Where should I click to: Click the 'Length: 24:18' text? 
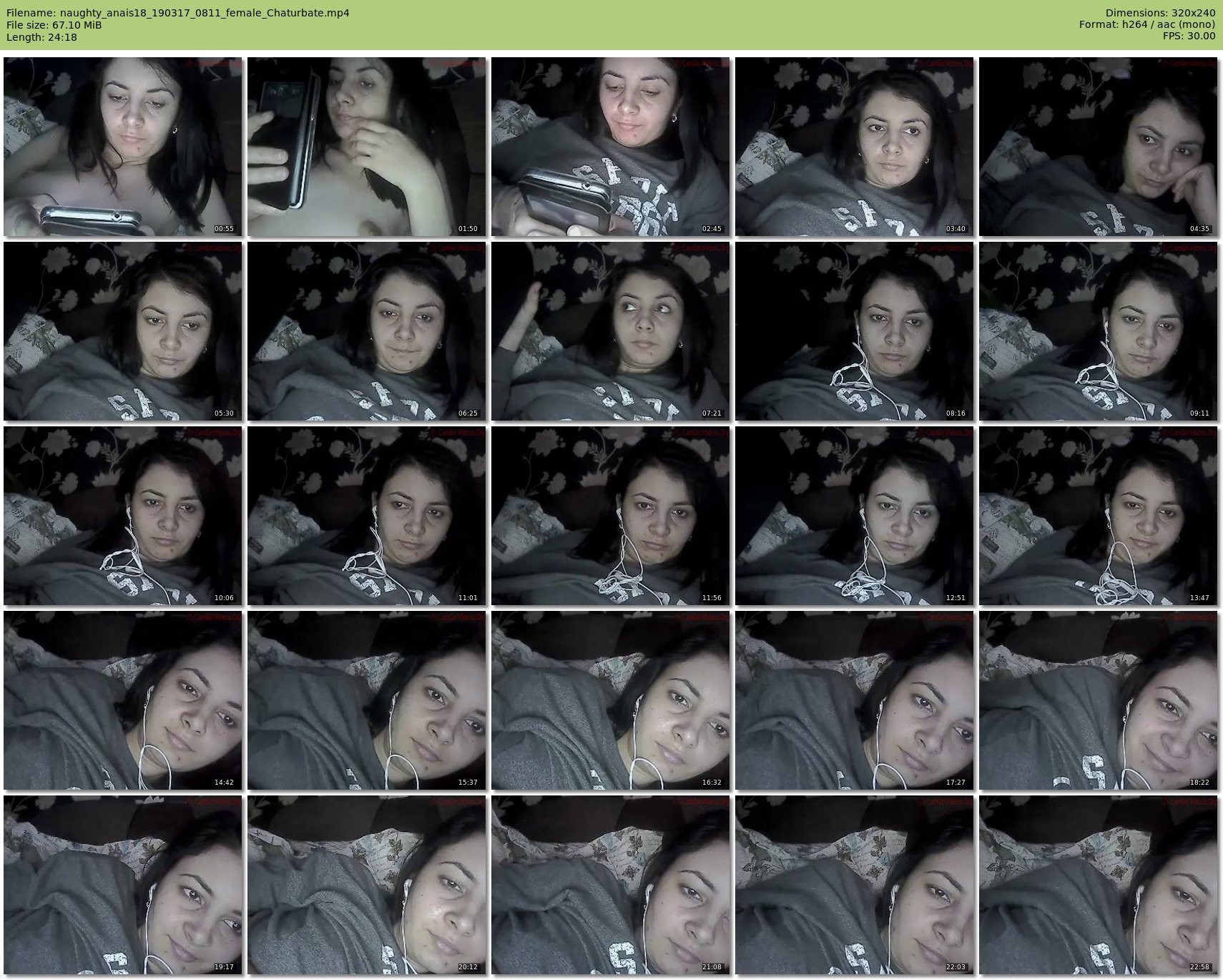pyautogui.click(x=41, y=37)
